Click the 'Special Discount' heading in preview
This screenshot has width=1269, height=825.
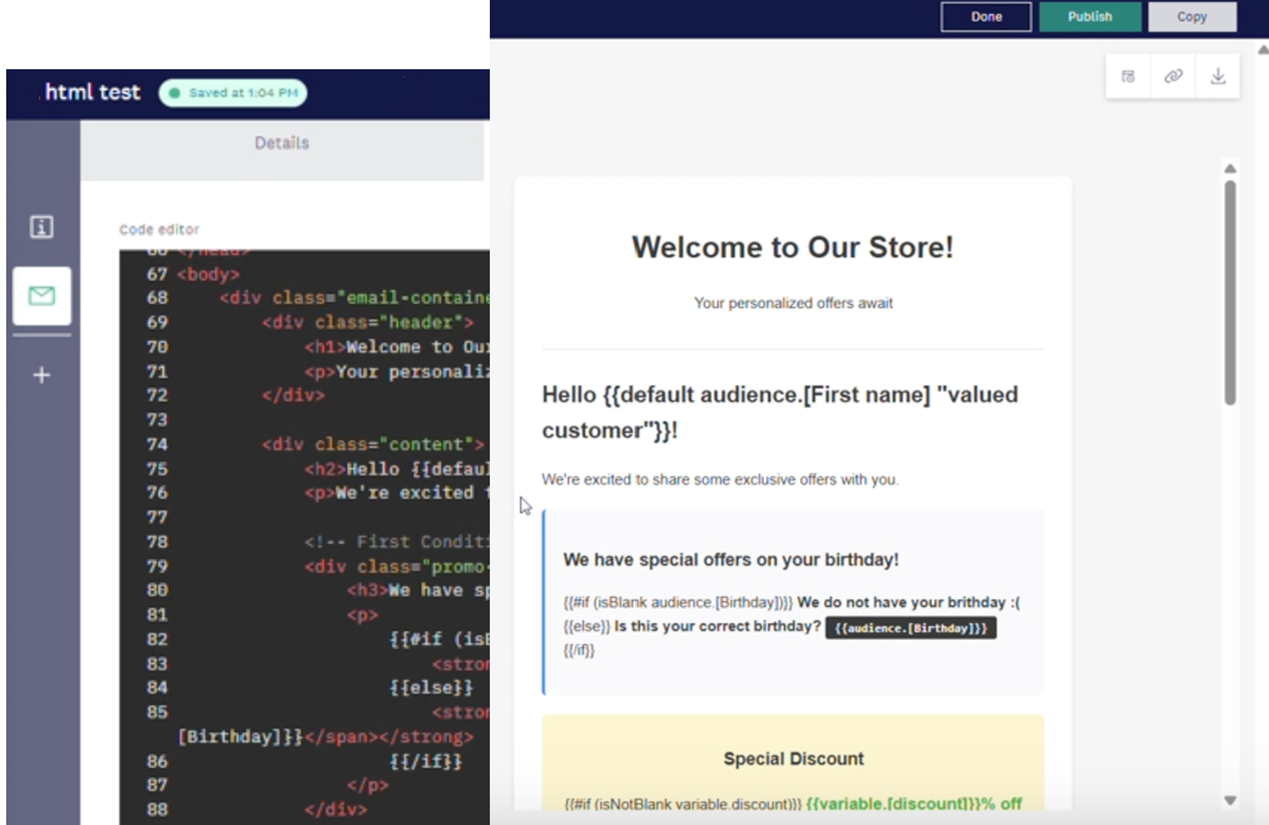[x=793, y=759]
